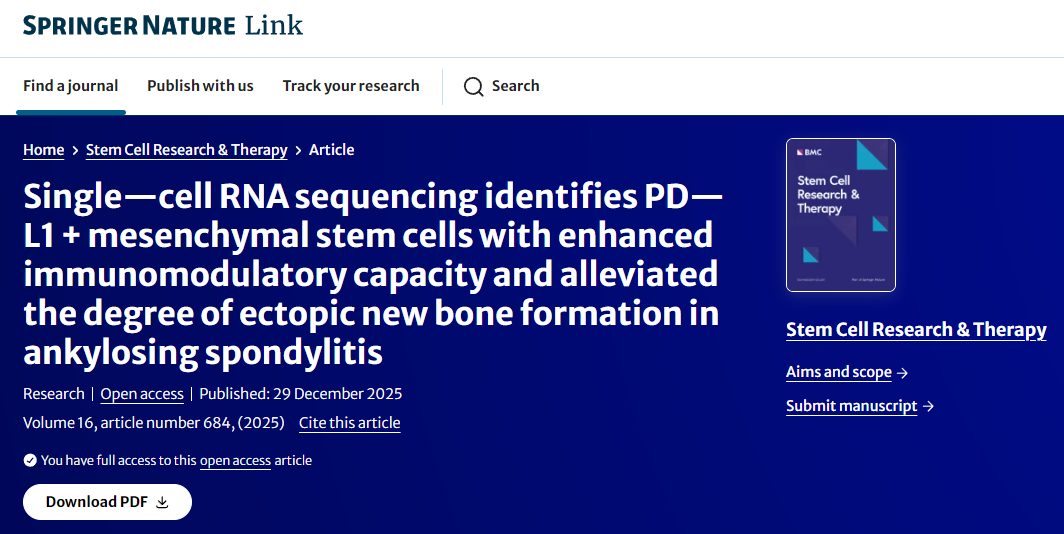
Task: Click the full access checkmark icon
Action: coord(30,461)
